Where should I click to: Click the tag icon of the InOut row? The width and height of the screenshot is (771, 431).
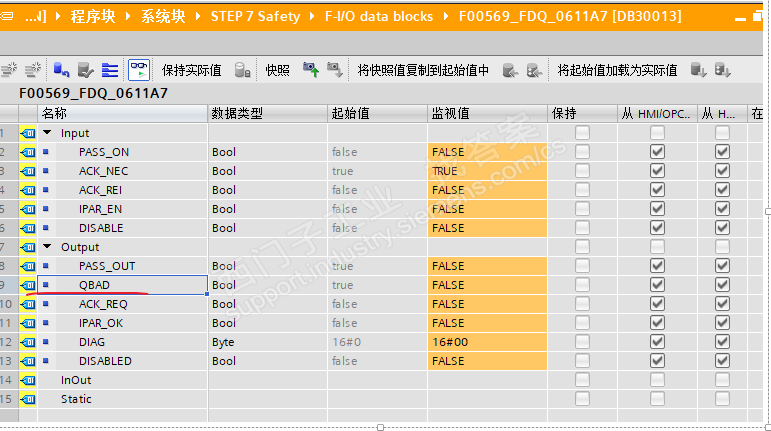coord(28,380)
